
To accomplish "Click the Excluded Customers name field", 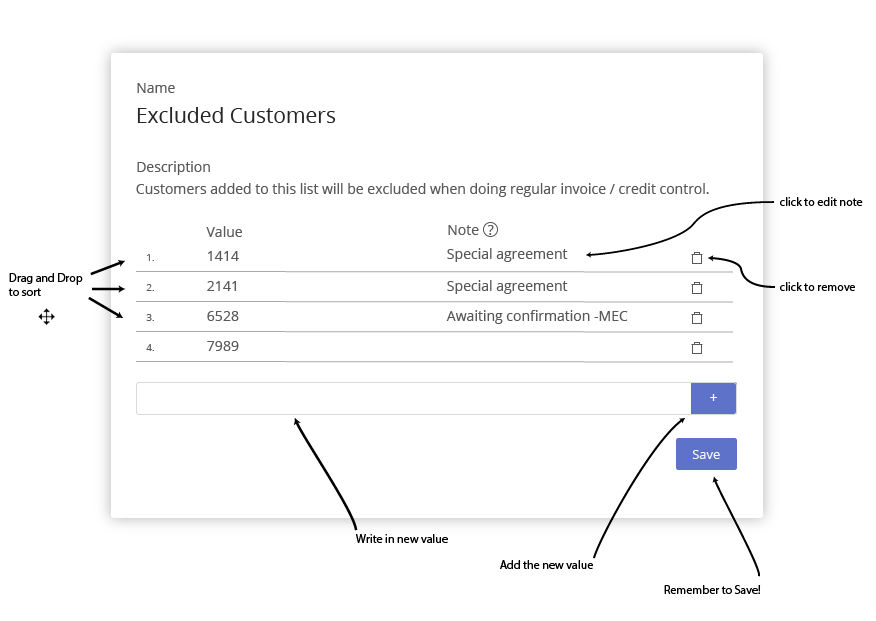I will (236, 116).
